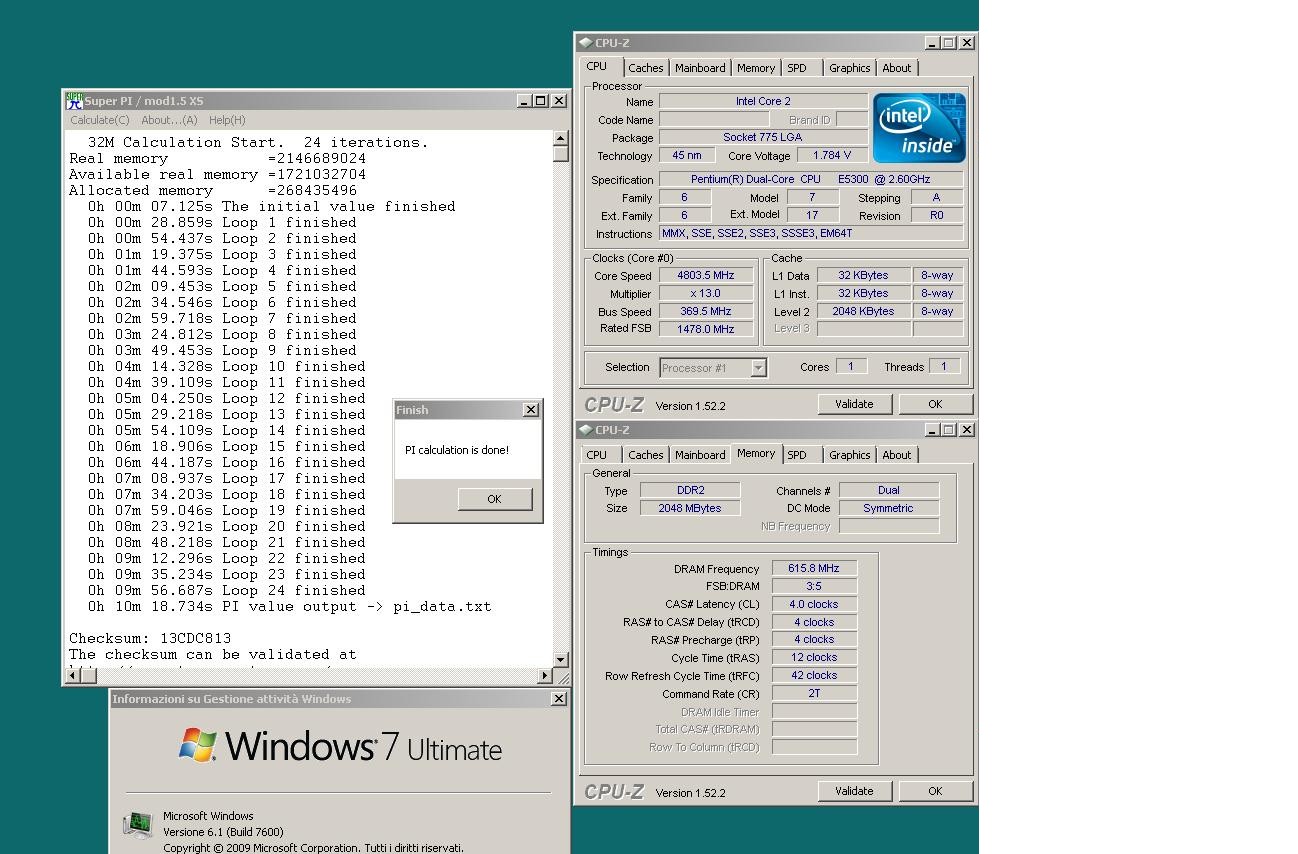
Task: Click the Channels # value Dual
Action: tap(889, 491)
